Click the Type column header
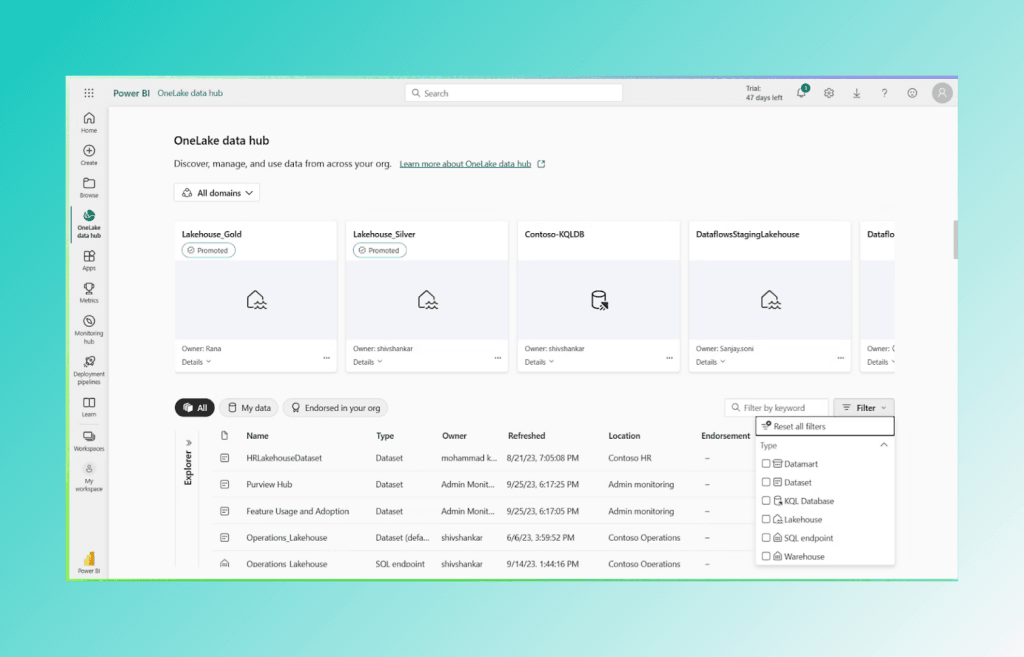 tap(385, 436)
